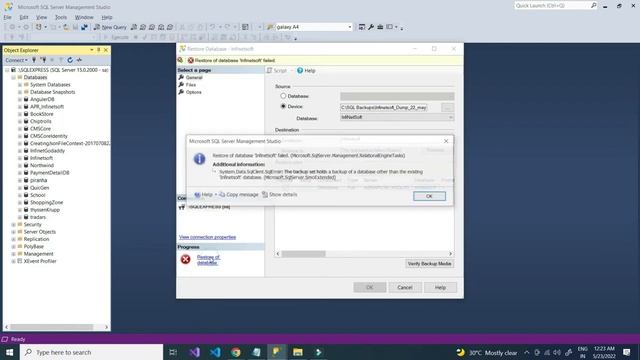This screenshot has width=640, height=360.
Task: Click the blue information icon in error dialog
Action: click(199, 159)
